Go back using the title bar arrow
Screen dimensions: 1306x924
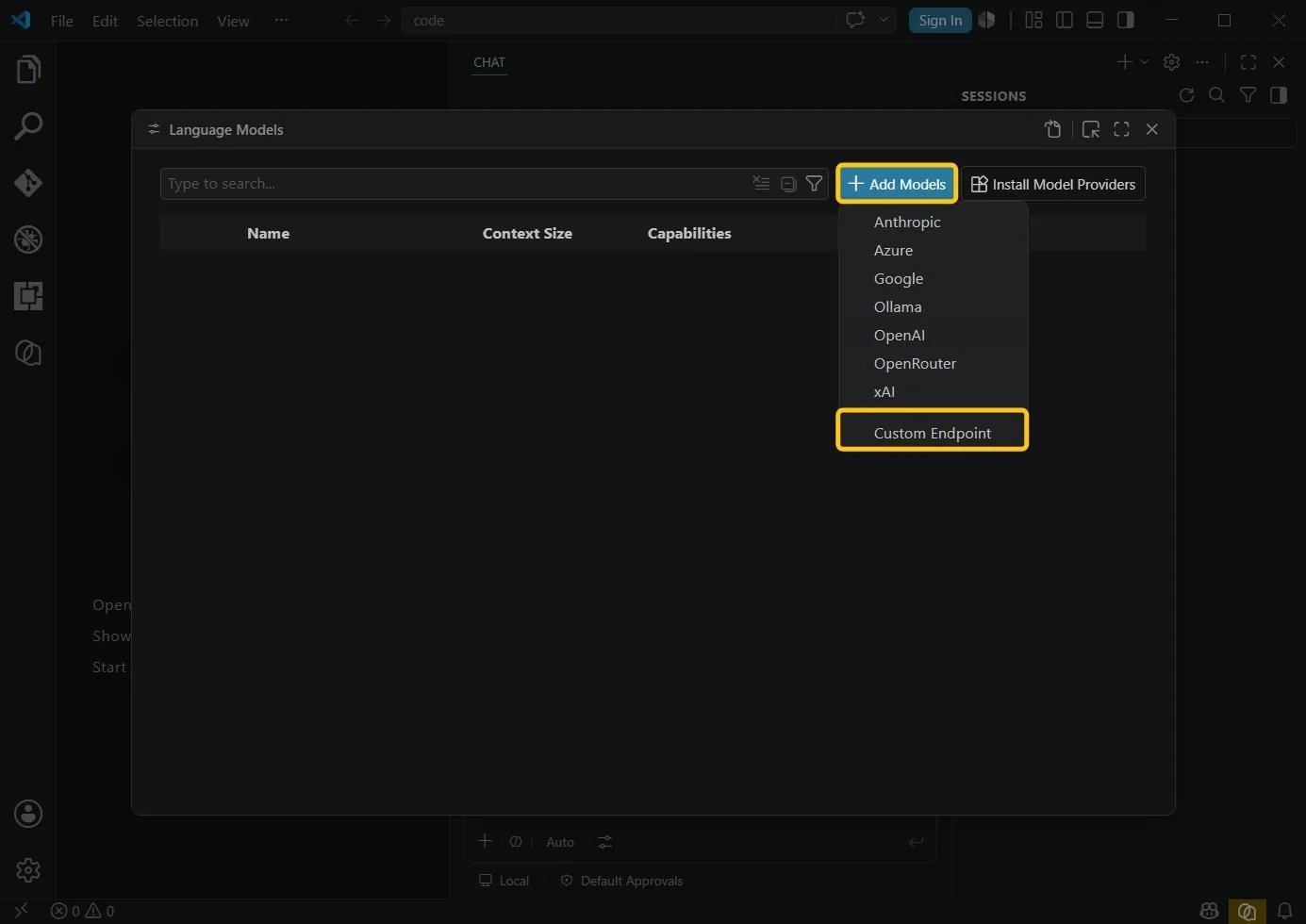pyautogui.click(x=352, y=20)
